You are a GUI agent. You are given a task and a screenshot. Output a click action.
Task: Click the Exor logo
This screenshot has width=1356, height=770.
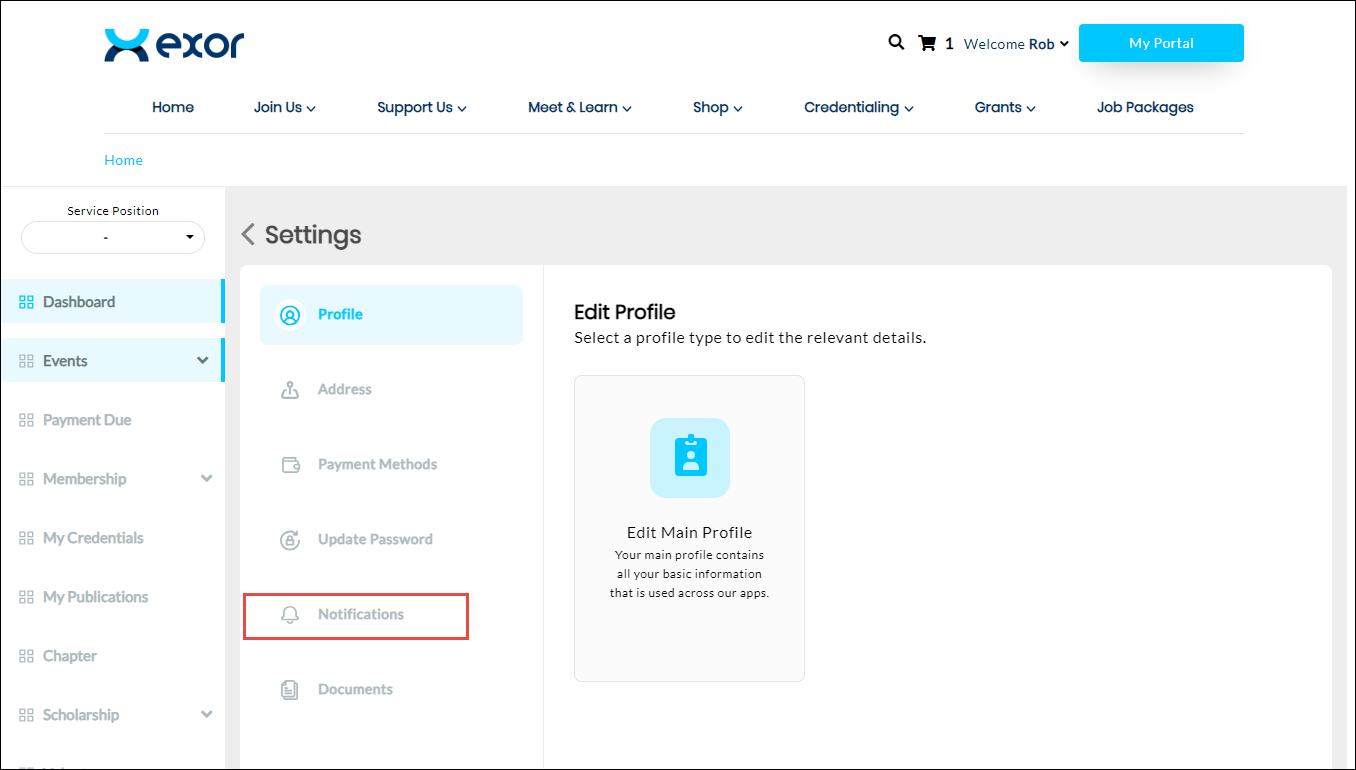tap(174, 45)
